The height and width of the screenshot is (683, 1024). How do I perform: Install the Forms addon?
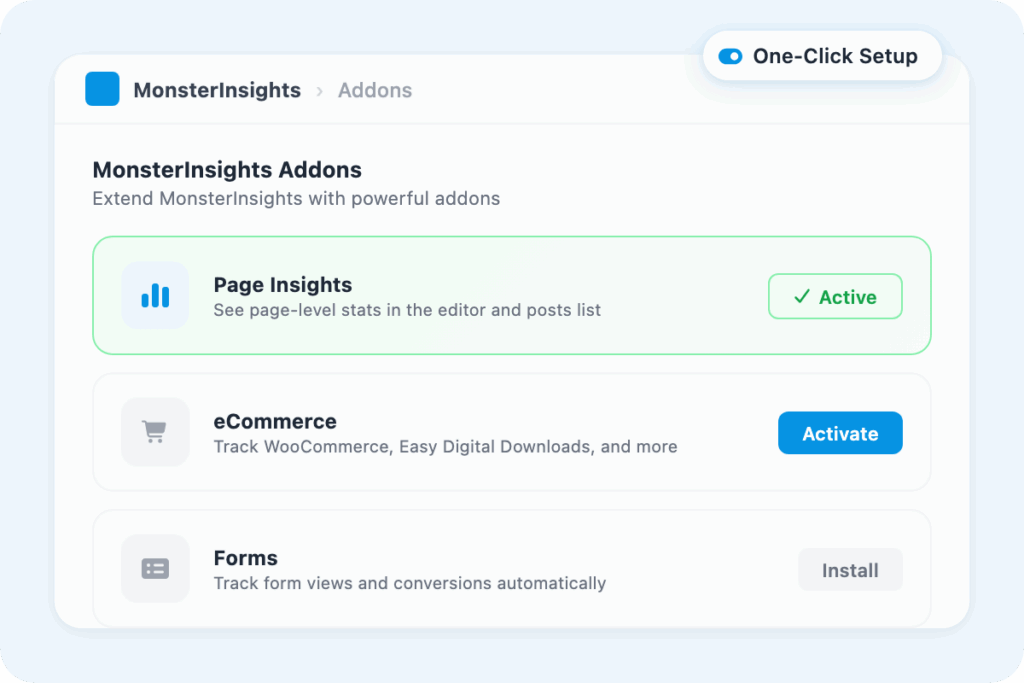coord(850,570)
